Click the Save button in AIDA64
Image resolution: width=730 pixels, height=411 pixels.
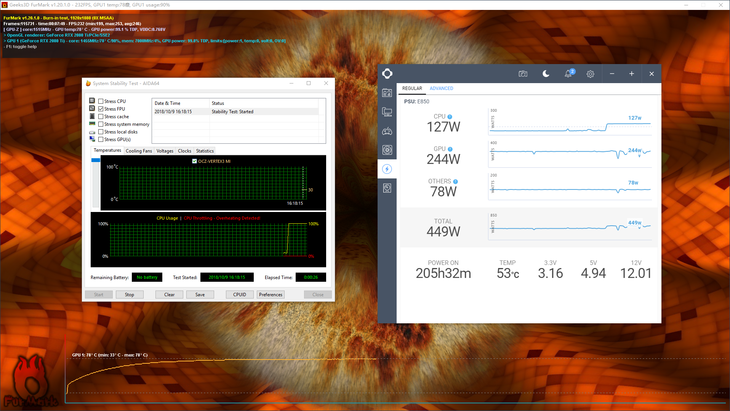click(200, 295)
